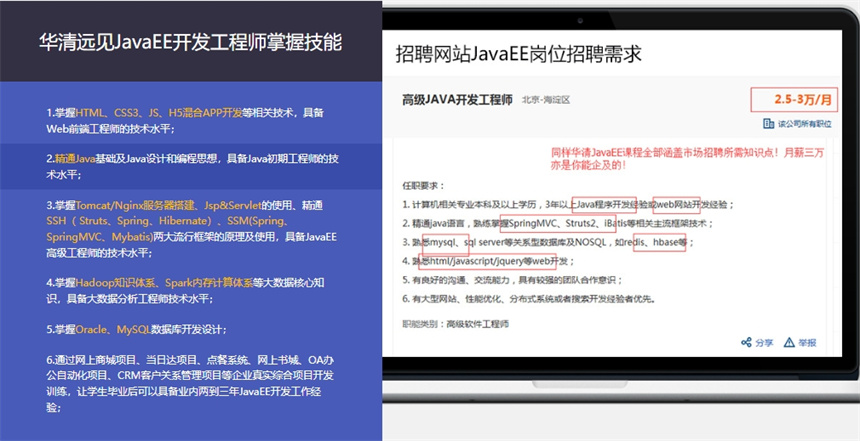860x441 pixels.
Task: Click the 分享 link
Action: (x=764, y=343)
